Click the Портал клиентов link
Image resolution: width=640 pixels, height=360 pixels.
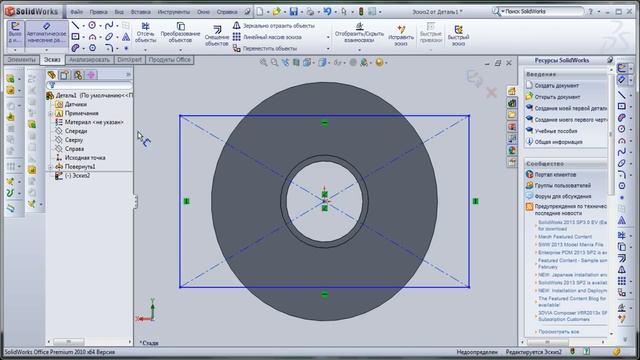555,175
